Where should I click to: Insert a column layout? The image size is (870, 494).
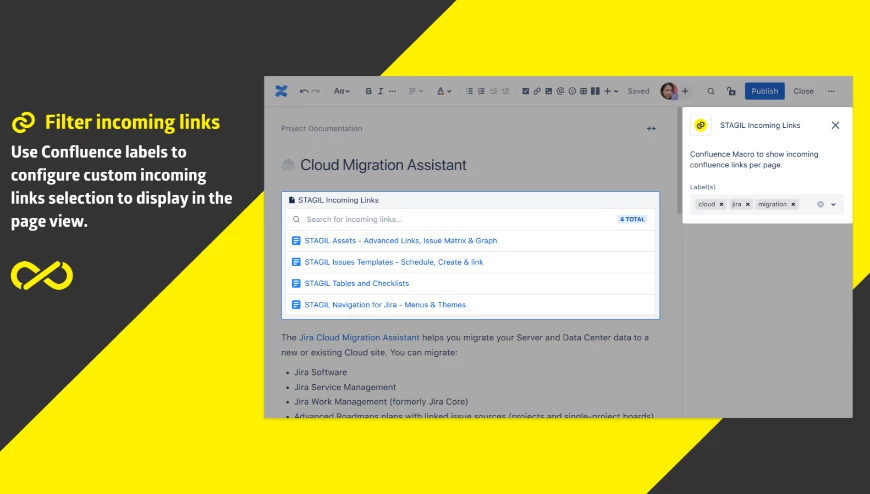coord(595,91)
